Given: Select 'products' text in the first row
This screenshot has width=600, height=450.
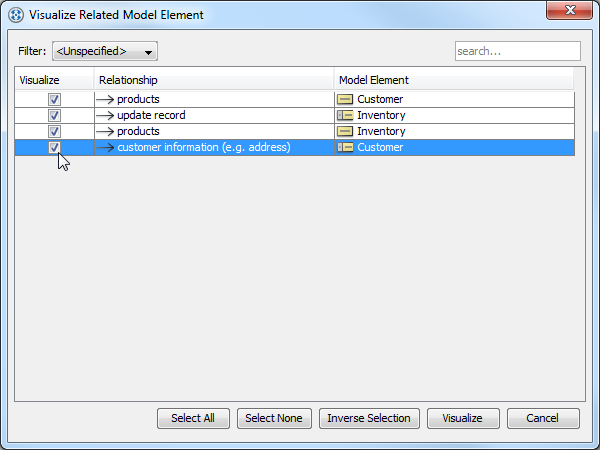Looking at the screenshot, I should pyautogui.click(x=138, y=99).
